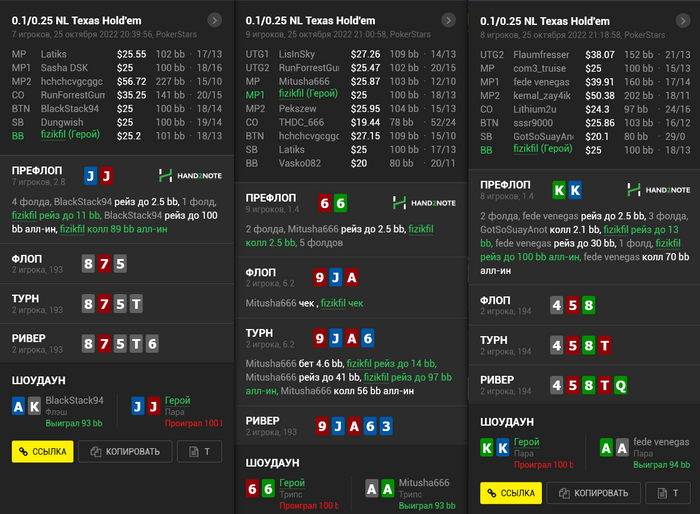Select Mitusha666 row in second players list
Viewport: 700px width, 514px height.
[350, 81]
